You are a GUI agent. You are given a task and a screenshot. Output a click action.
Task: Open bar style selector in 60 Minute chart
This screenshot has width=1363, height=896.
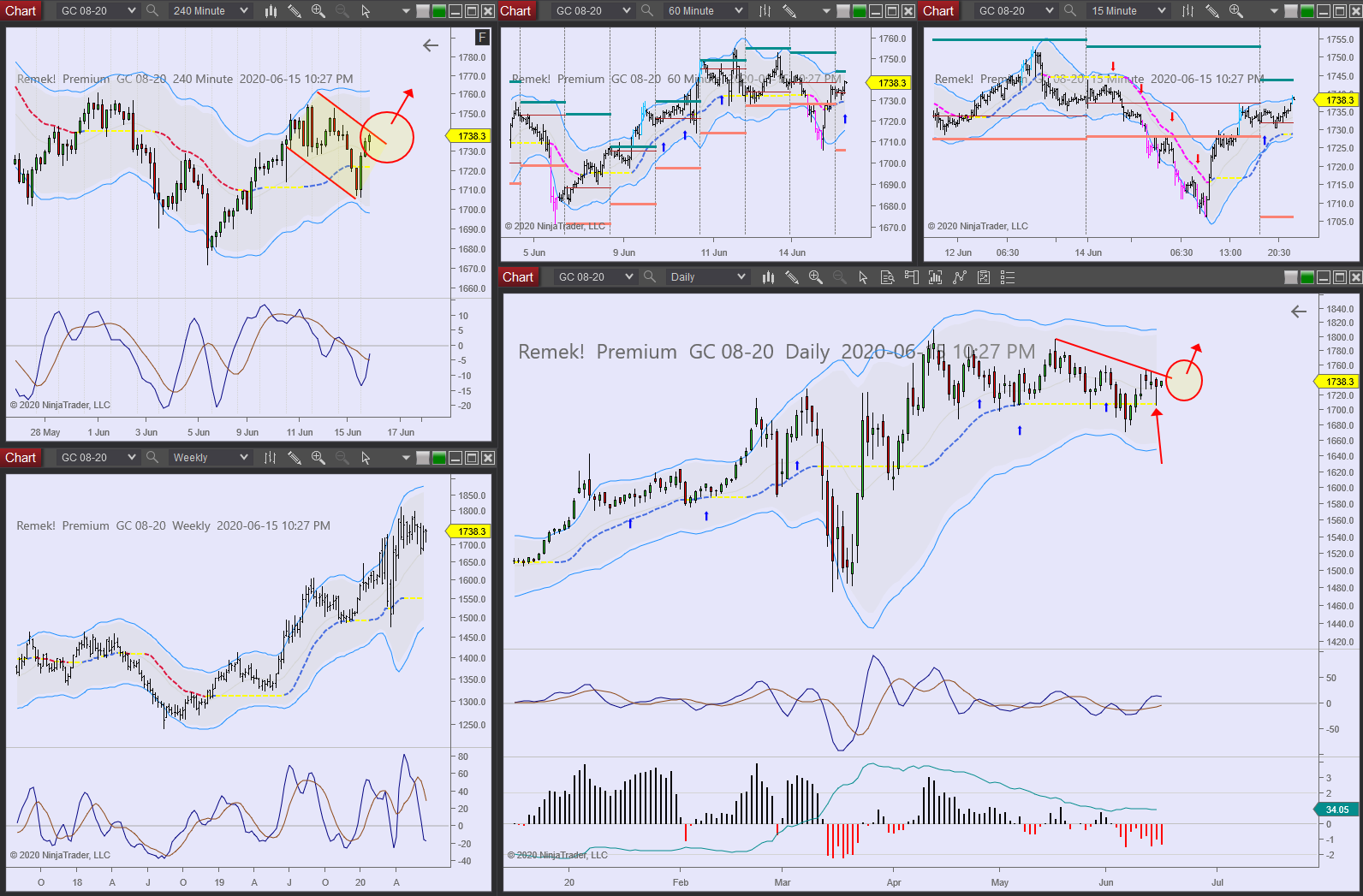tap(765, 11)
